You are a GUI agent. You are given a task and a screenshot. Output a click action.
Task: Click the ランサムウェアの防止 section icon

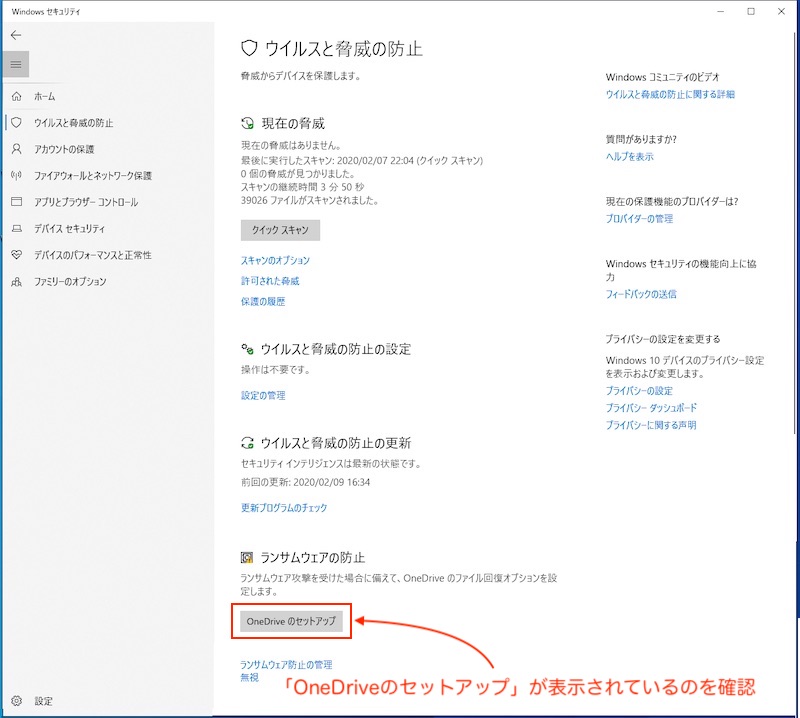point(247,557)
